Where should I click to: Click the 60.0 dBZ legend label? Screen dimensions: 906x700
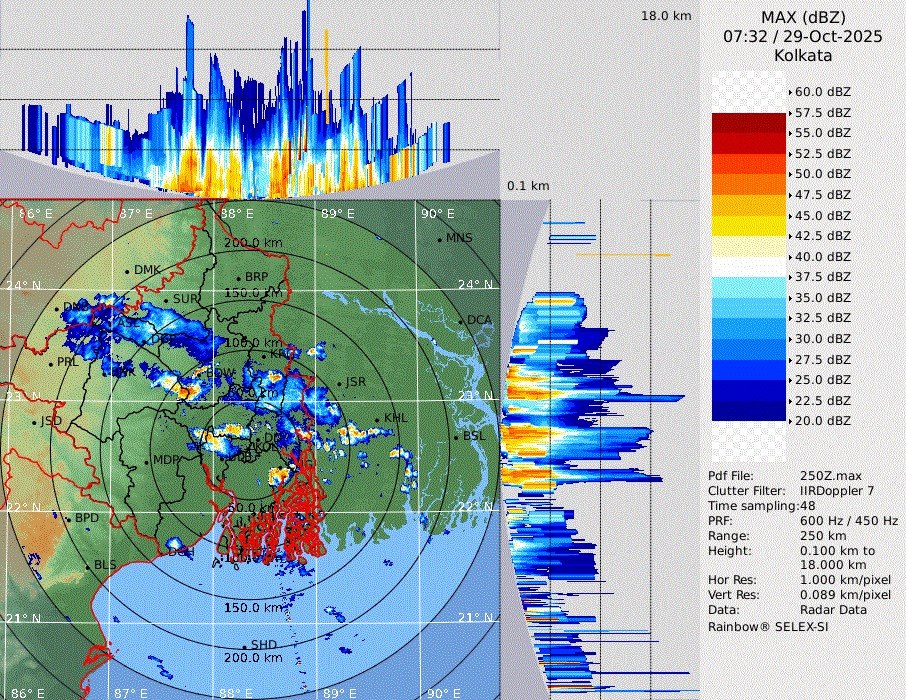822,92
